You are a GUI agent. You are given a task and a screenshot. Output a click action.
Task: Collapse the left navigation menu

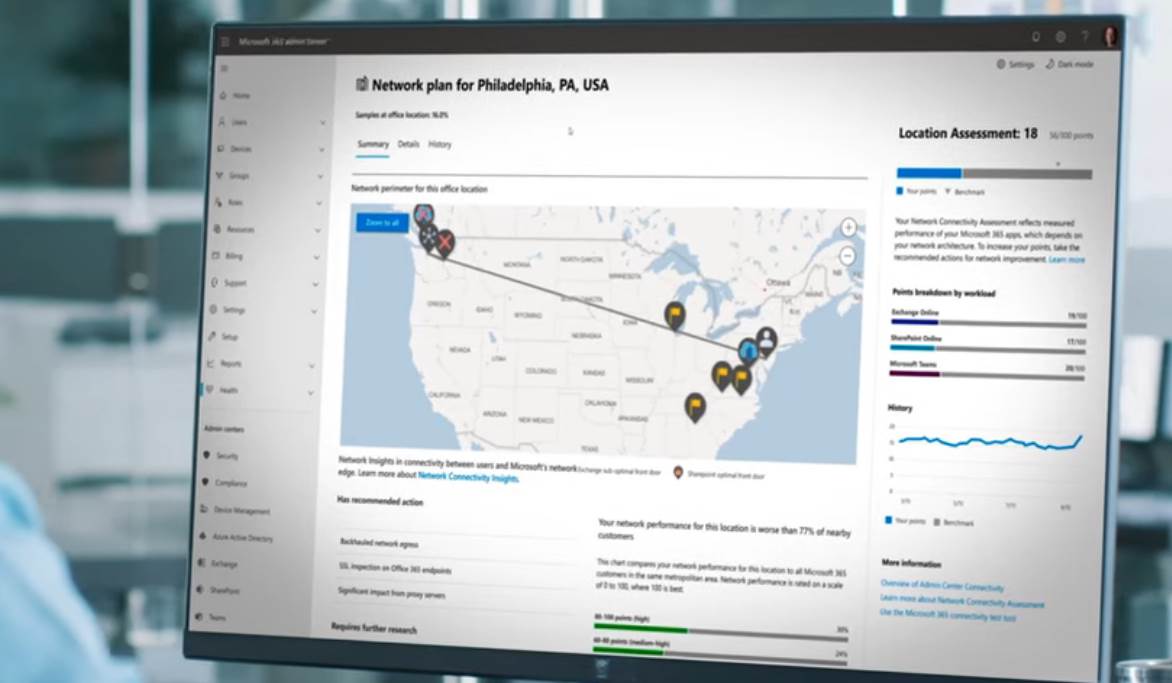[224, 69]
